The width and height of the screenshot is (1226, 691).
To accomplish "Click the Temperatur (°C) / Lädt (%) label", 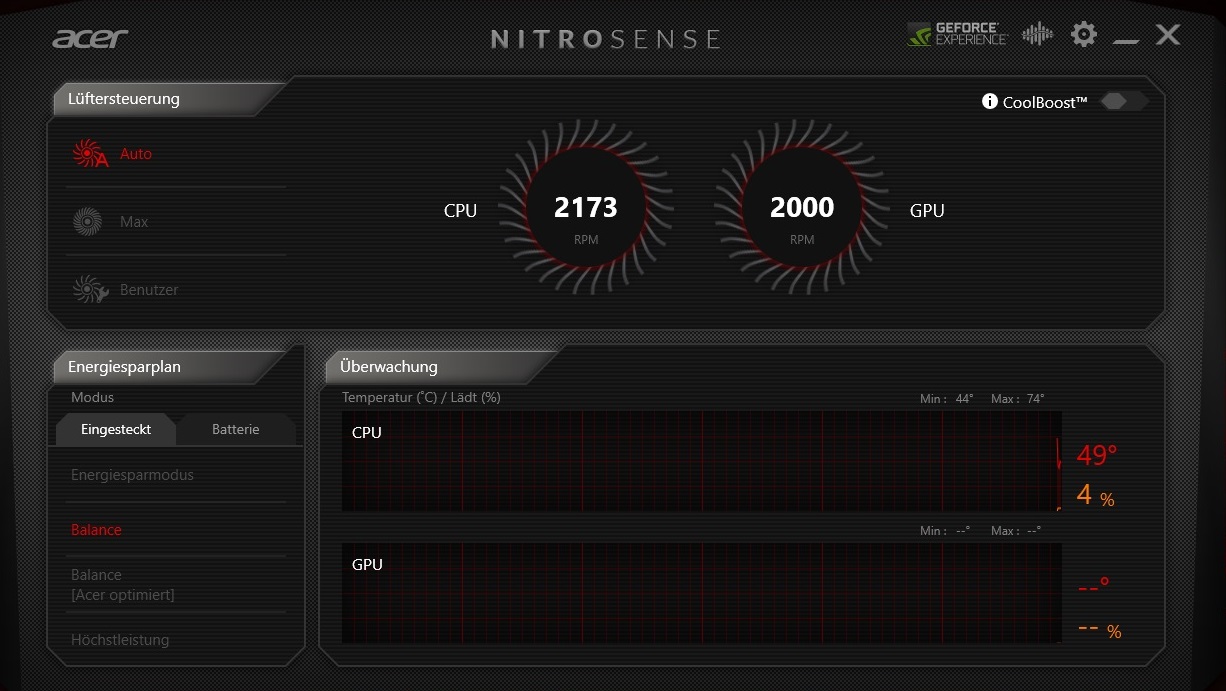I will coord(421,398).
